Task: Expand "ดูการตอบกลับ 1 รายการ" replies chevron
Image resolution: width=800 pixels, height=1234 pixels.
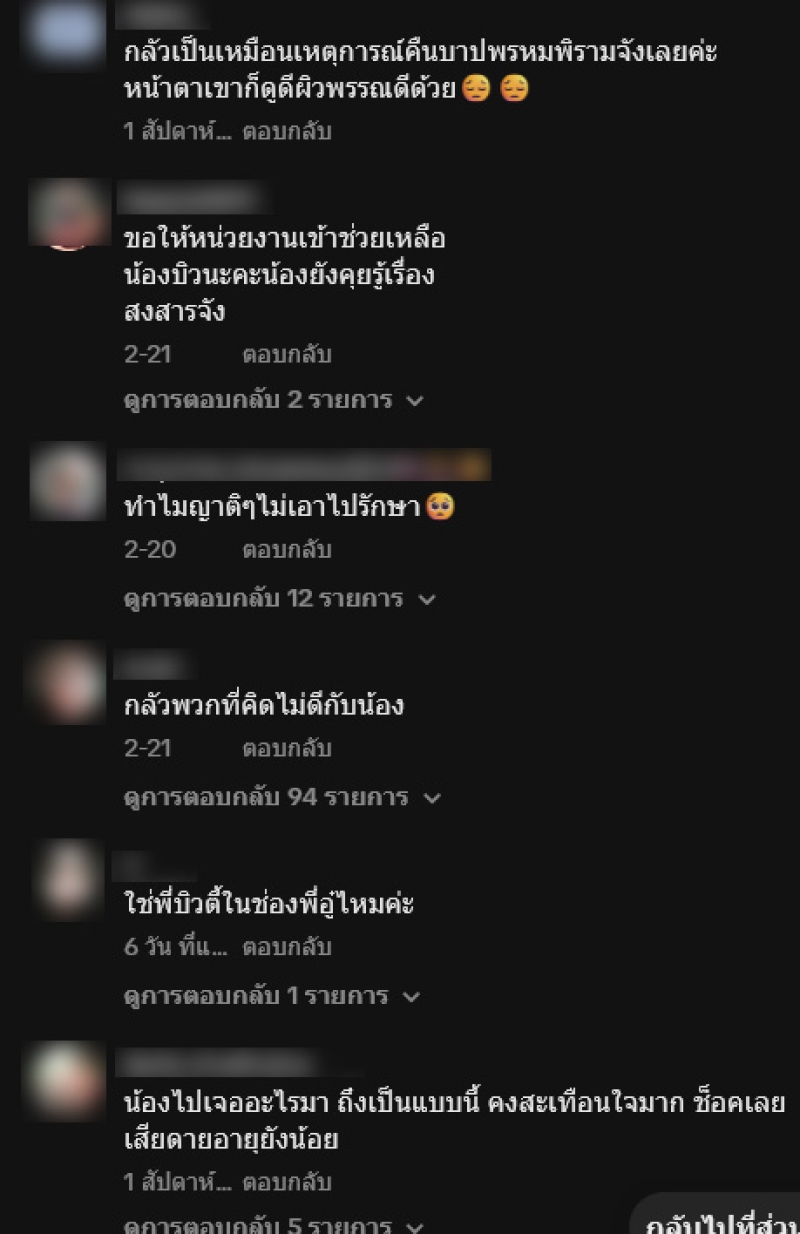Action: [x=411, y=997]
